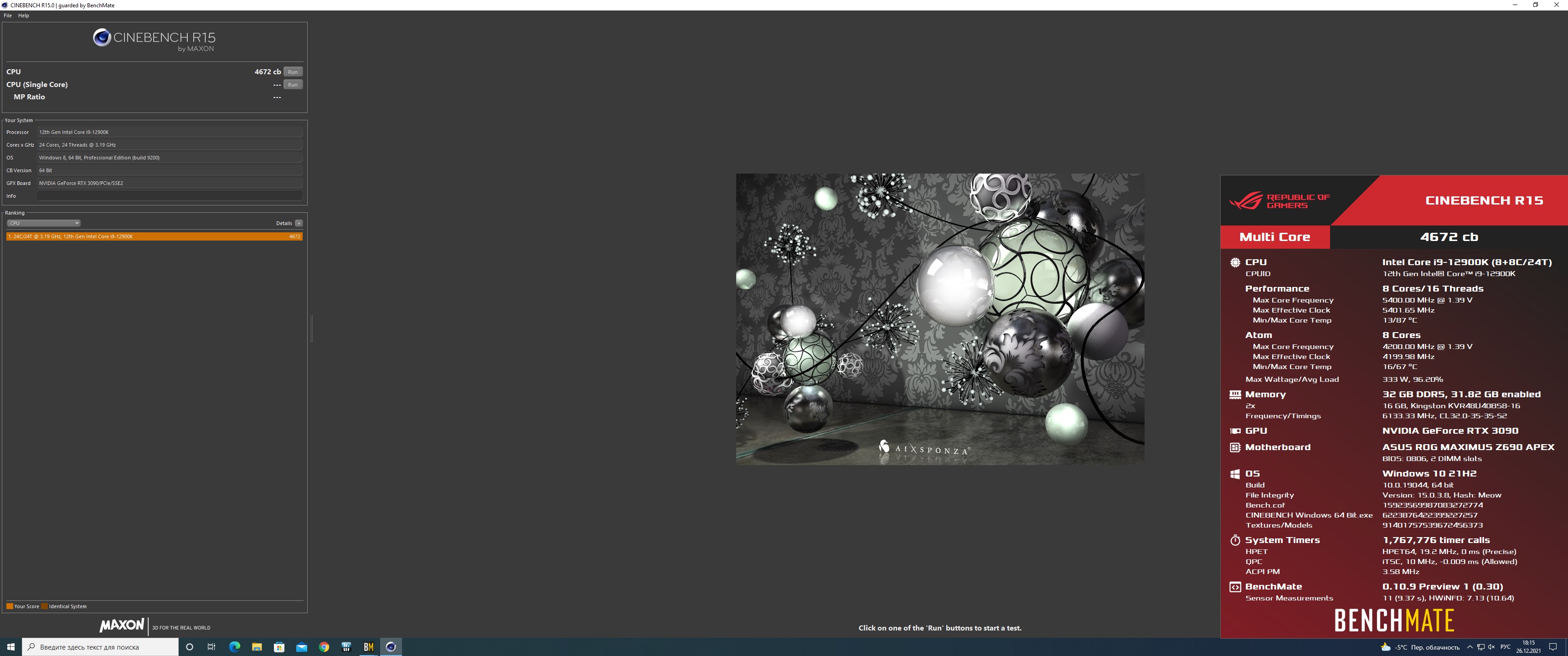
Task: Launch Google Chrome from taskbar
Action: tap(324, 647)
